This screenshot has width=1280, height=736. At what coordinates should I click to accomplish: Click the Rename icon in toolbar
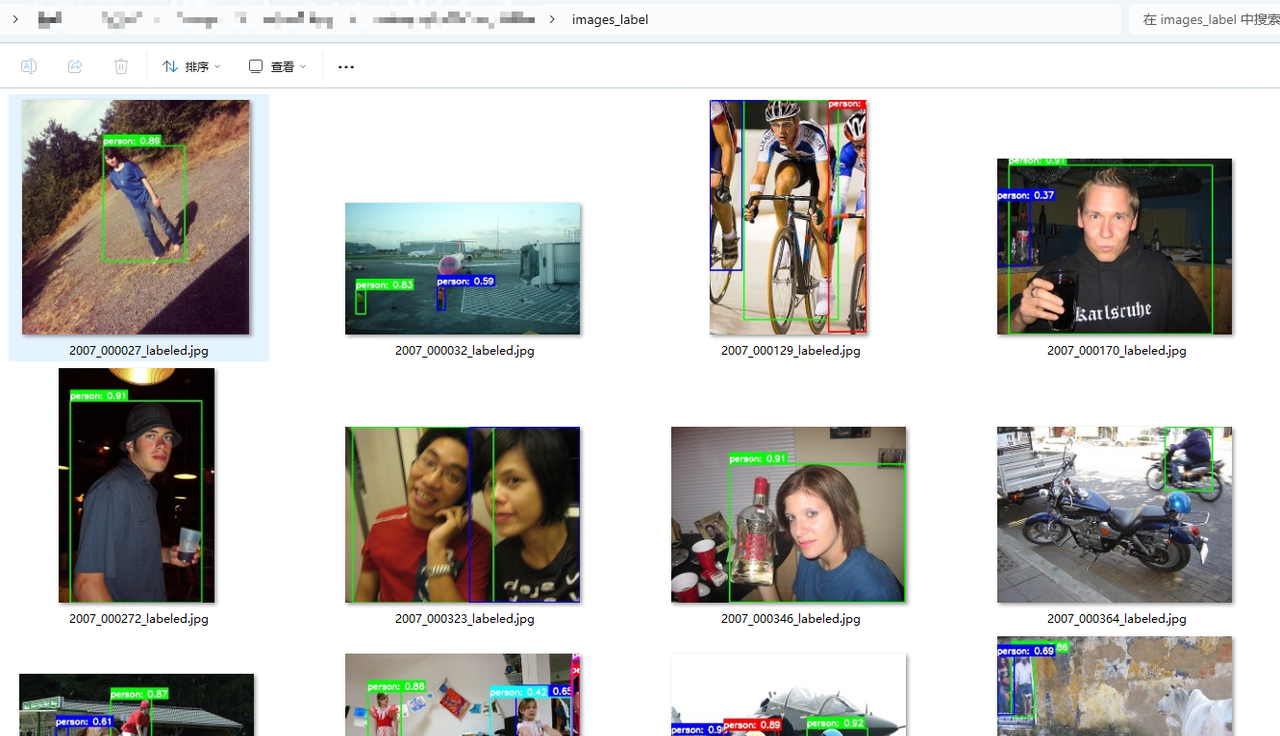click(x=29, y=66)
